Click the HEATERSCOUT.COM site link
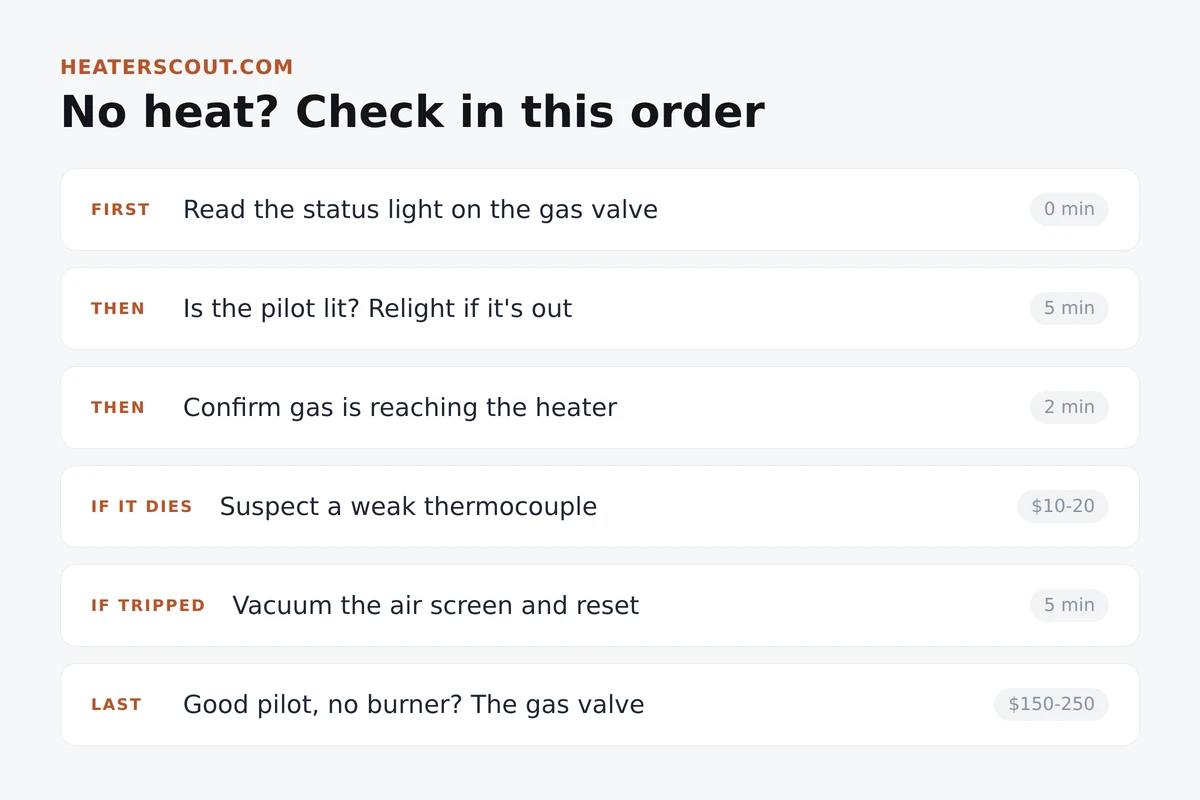The height and width of the screenshot is (800, 1200). click(x=177, y=67)
